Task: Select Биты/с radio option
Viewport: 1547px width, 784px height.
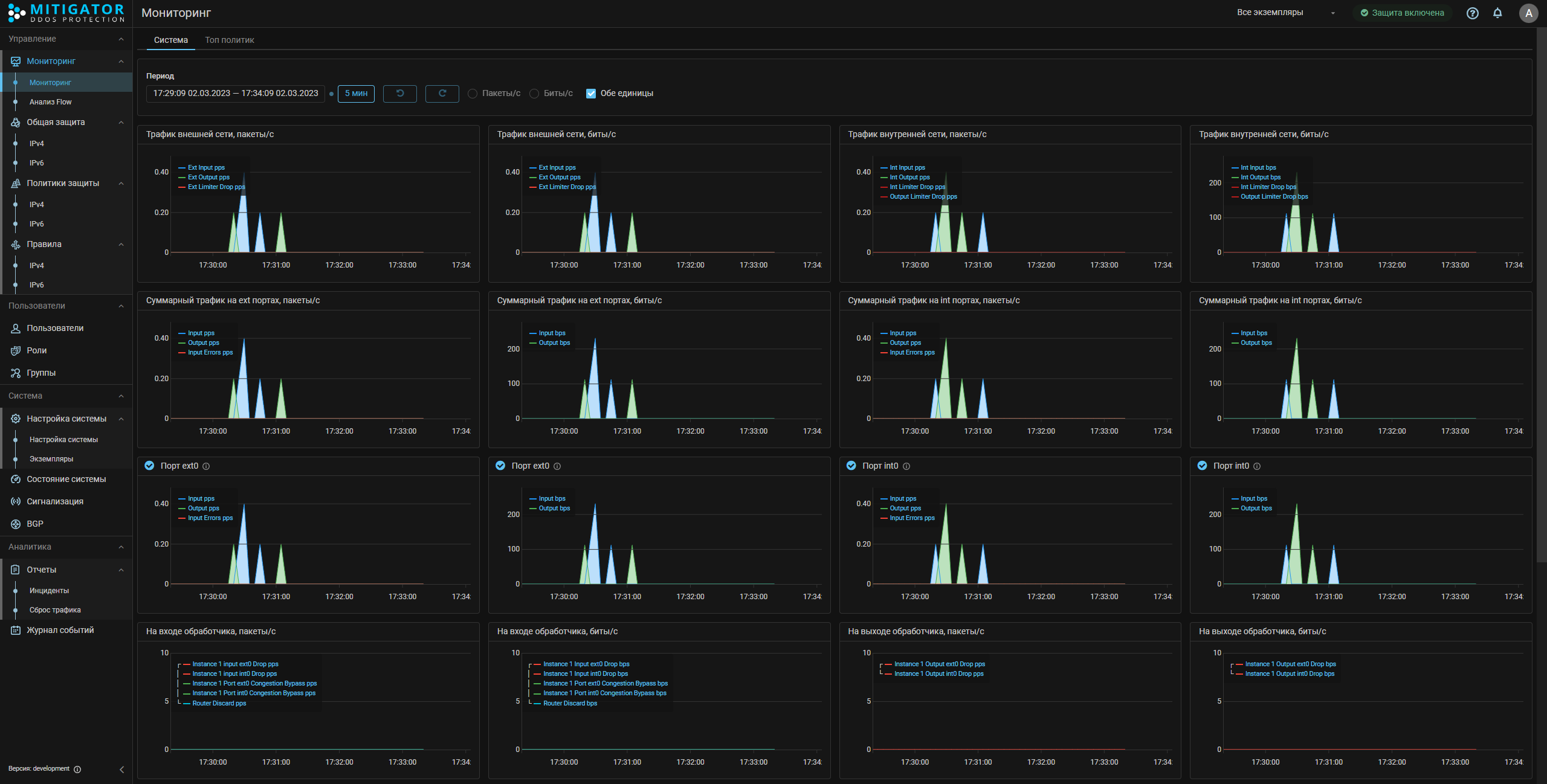Action: [534, 94]
